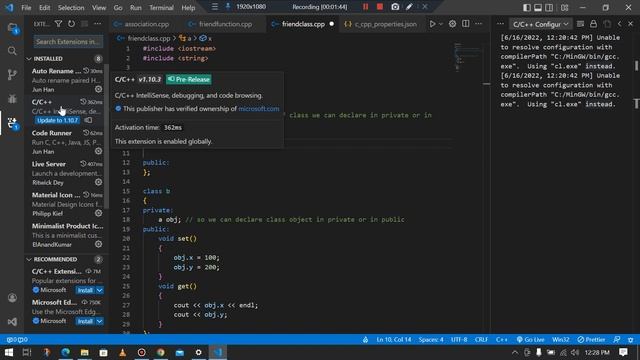Open Install dropdown for Microsoft Edge Tools
This screenshot has width=640, height=360.
[x=100, y=321]
